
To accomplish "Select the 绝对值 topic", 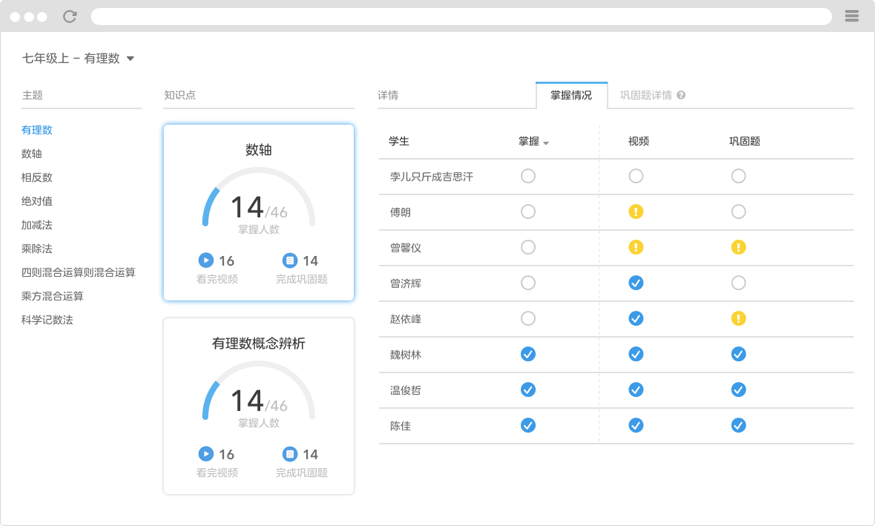I will click(37, 201).
